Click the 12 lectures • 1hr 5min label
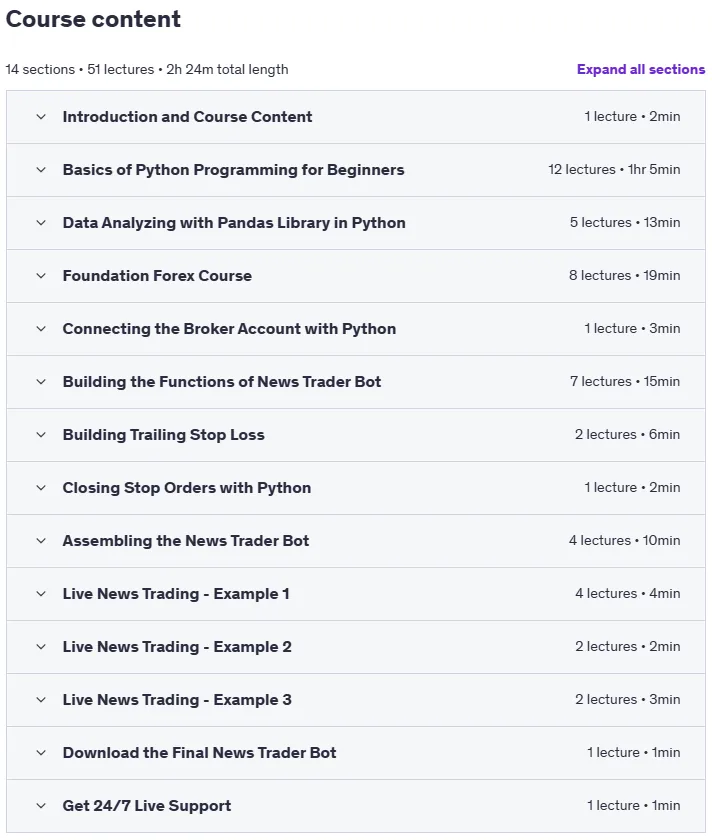The image size is (712, 840). point(614,169)
